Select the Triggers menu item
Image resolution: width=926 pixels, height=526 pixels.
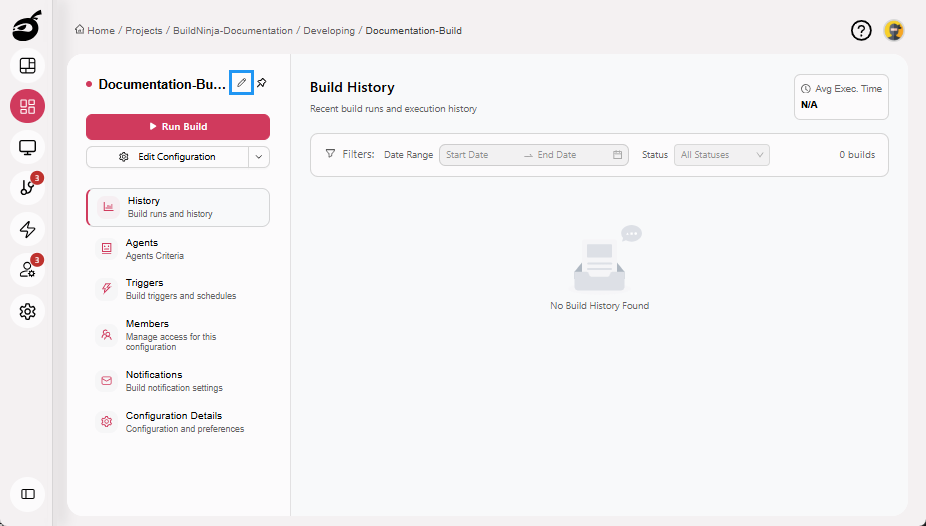pyautogui.click(x=178, y=289)
